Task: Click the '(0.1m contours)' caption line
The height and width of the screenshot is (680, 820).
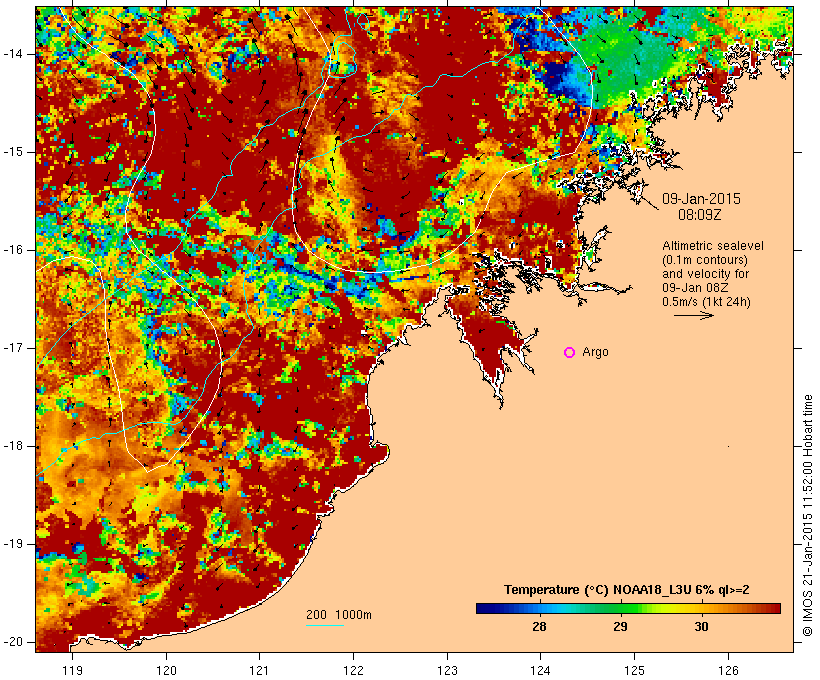Action: pos(704,260)
